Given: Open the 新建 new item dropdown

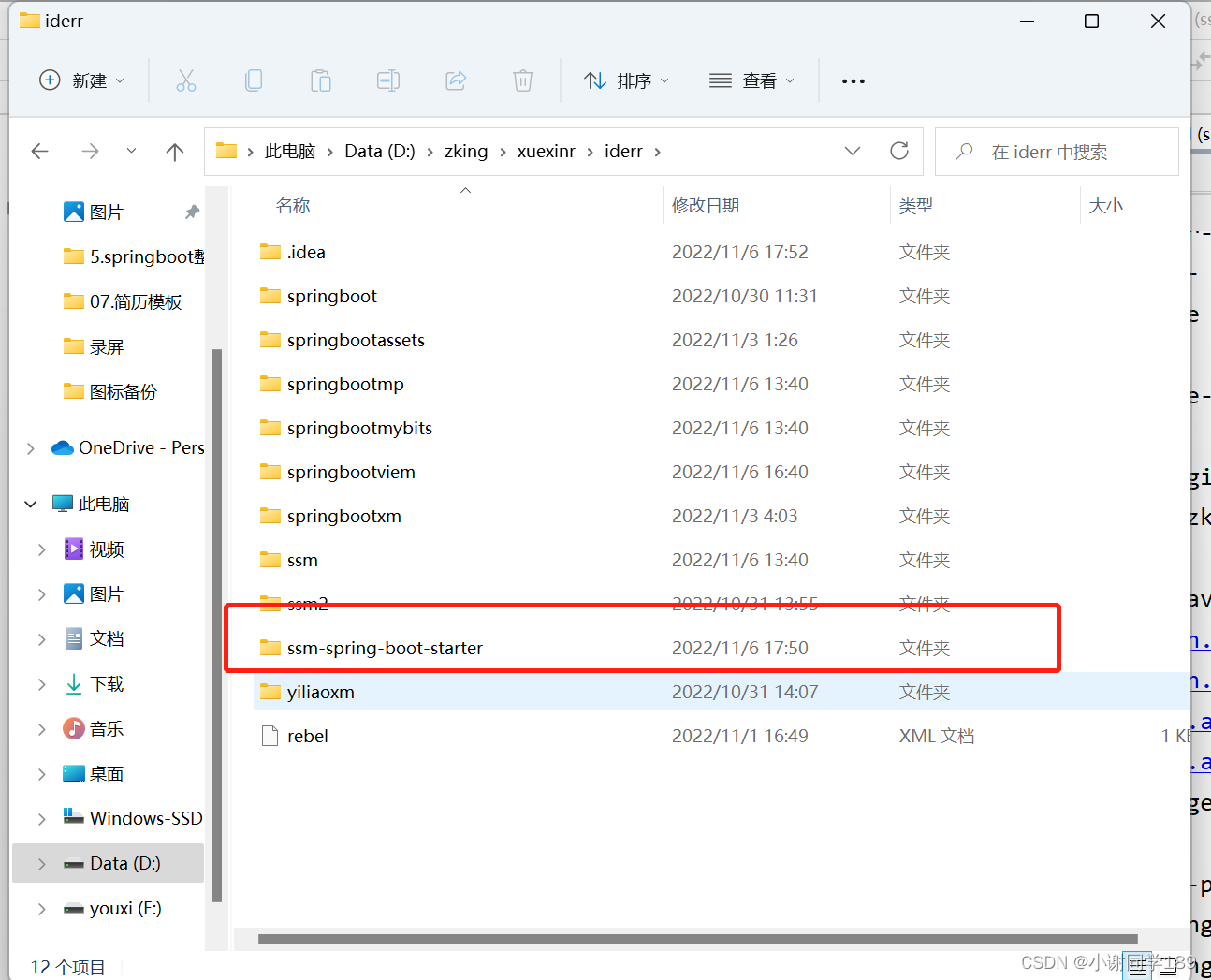Looking at the screenshot, I should (82, 81).
